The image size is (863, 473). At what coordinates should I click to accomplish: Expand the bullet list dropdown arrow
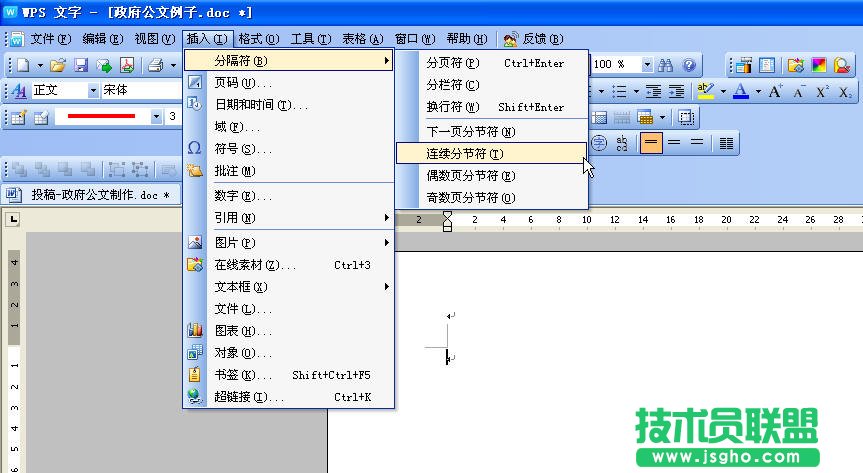coord(636,91)
